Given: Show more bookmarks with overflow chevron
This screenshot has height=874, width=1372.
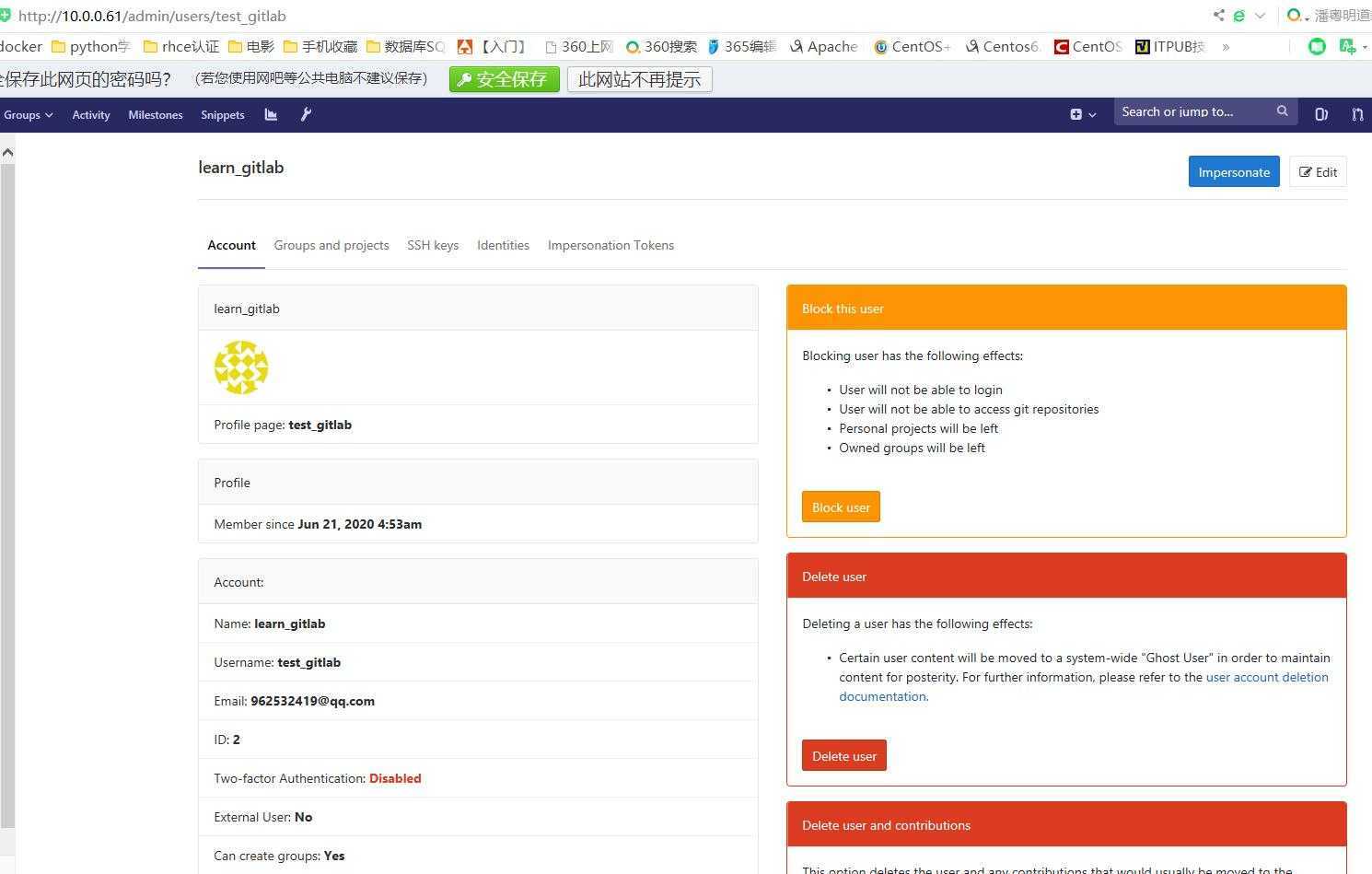Looking at the screenshot, I should (x=1226, y=46).
